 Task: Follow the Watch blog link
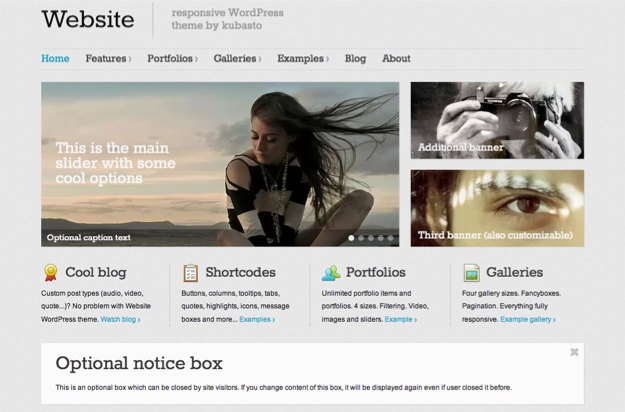[x=120, y=320]
